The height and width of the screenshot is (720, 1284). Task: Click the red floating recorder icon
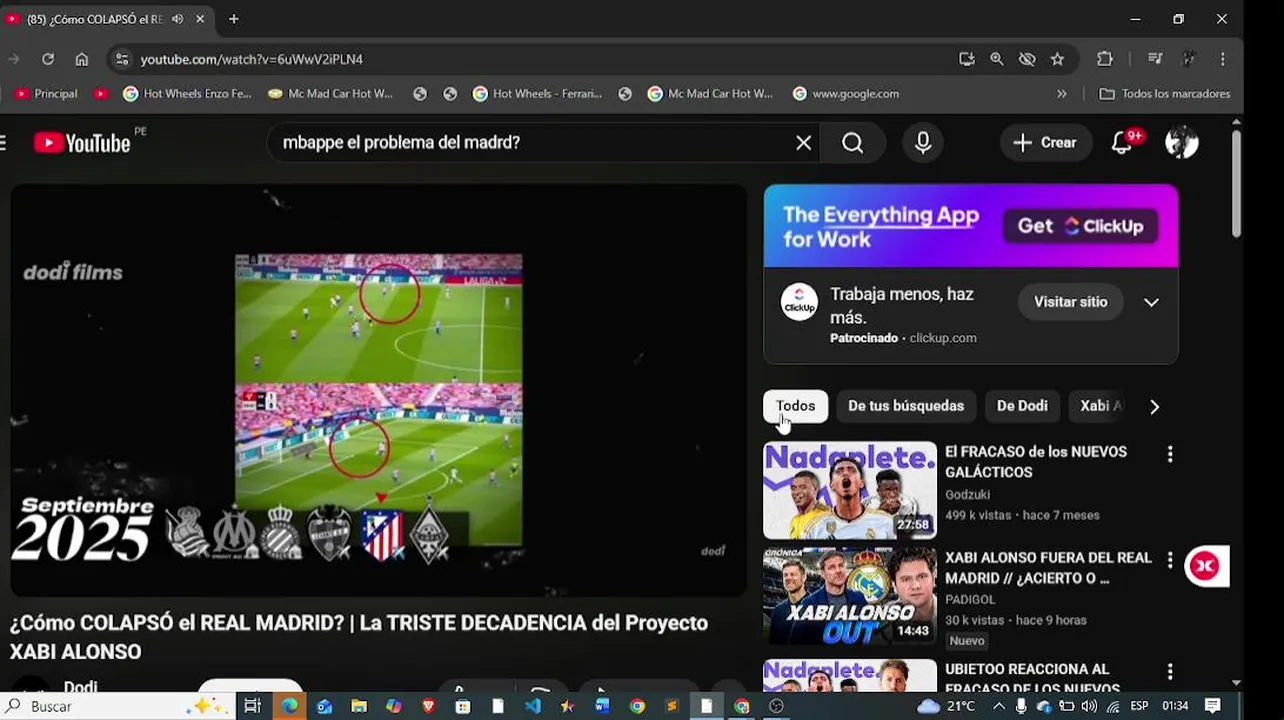pyautogui.click(x=1206, y=567)
